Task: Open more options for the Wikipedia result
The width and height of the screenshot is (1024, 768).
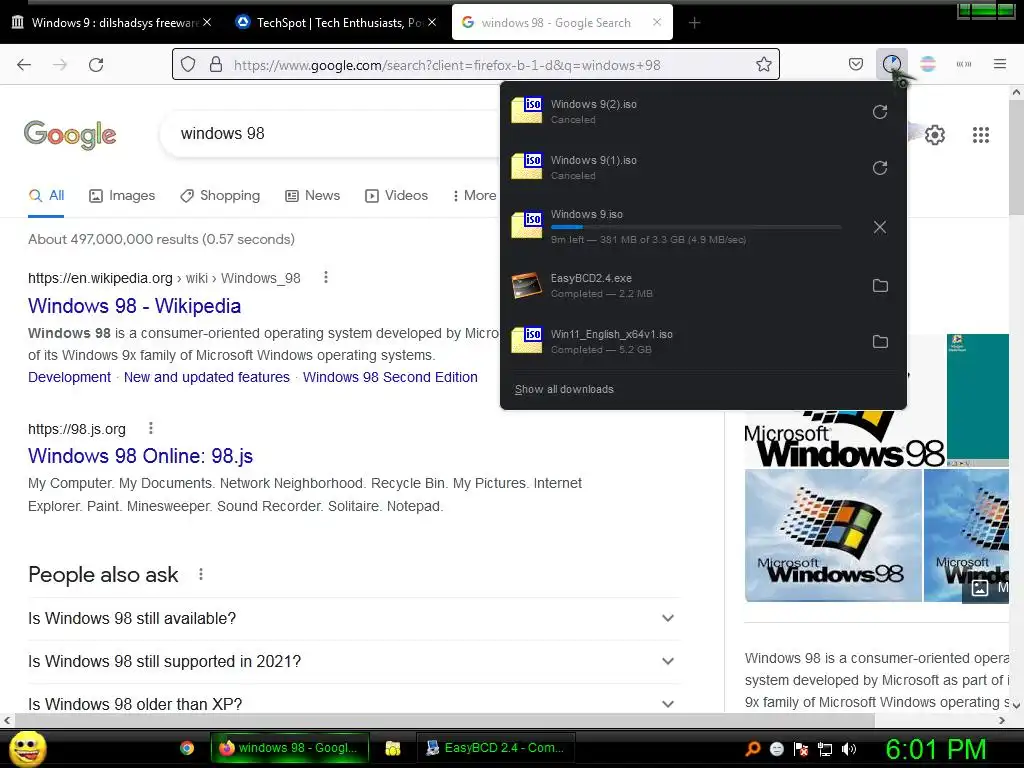Action: tap(325, 278)
